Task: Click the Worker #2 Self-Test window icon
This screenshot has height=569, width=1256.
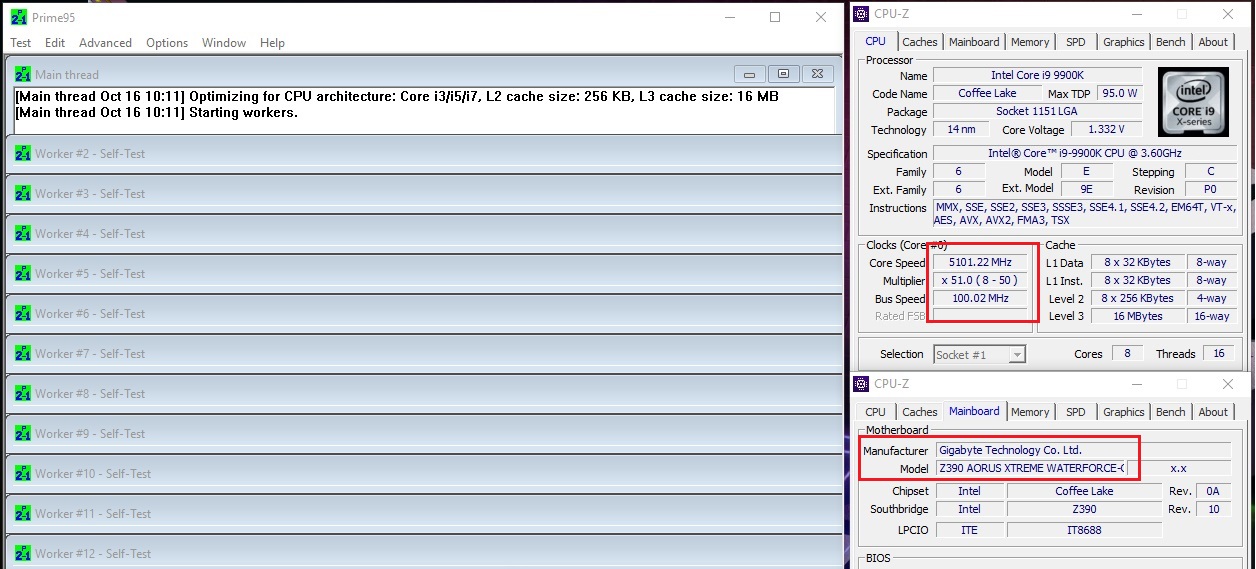Action: coord(22,154)
